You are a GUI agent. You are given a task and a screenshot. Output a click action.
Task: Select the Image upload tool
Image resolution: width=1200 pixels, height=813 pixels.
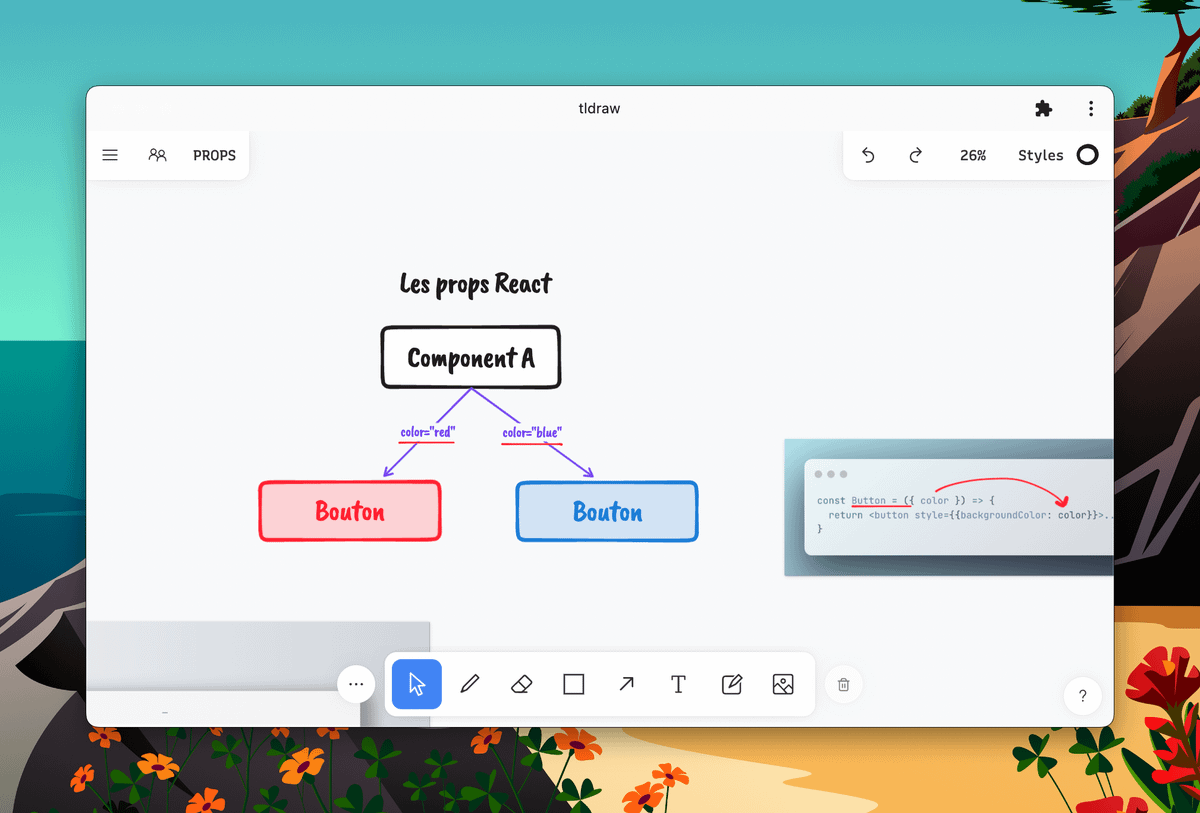tap(783, 684)
